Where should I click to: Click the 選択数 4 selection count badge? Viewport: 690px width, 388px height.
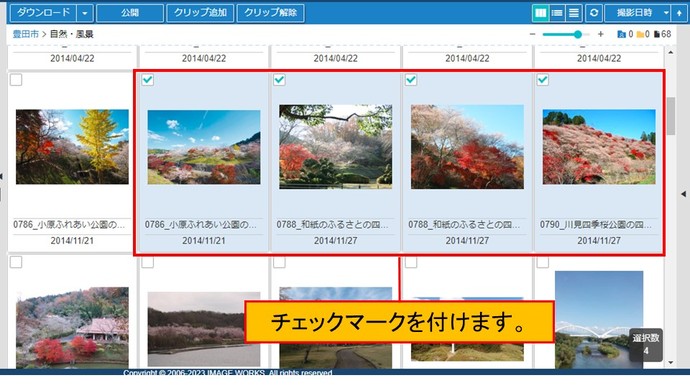[646, 344]
